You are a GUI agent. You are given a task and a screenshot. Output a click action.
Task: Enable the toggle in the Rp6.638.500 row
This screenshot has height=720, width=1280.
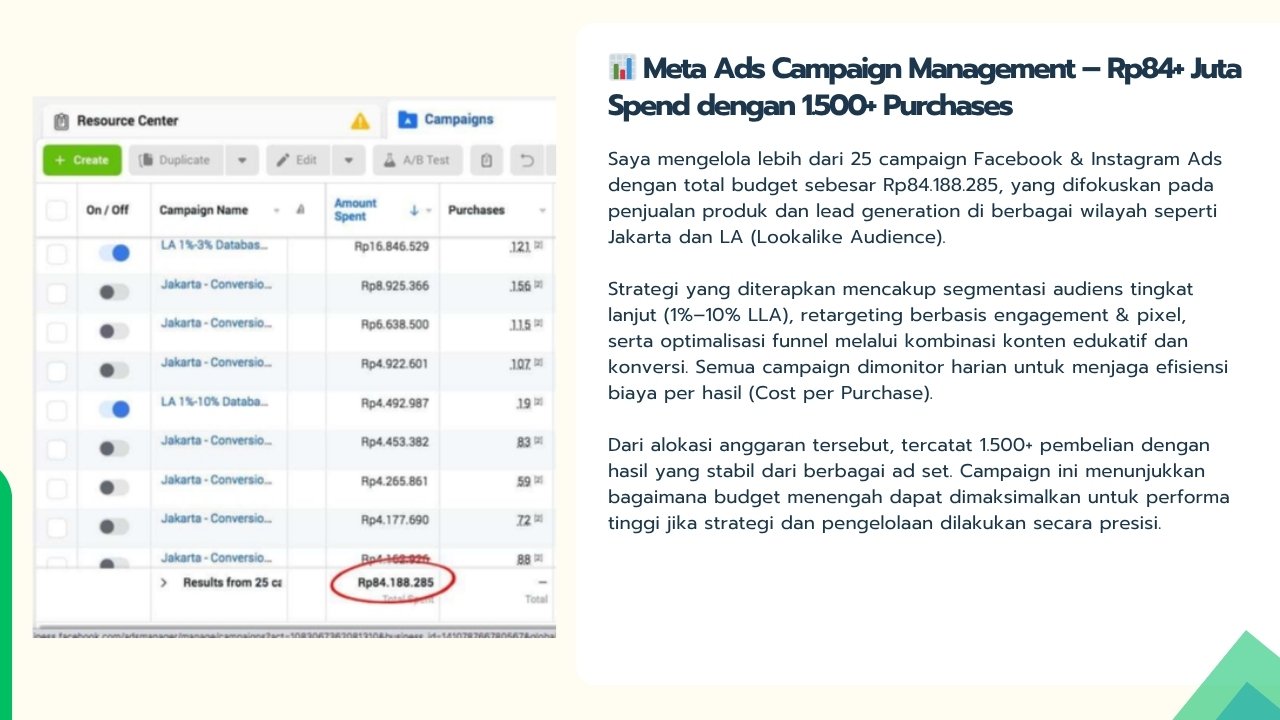[x=114, y=331]
